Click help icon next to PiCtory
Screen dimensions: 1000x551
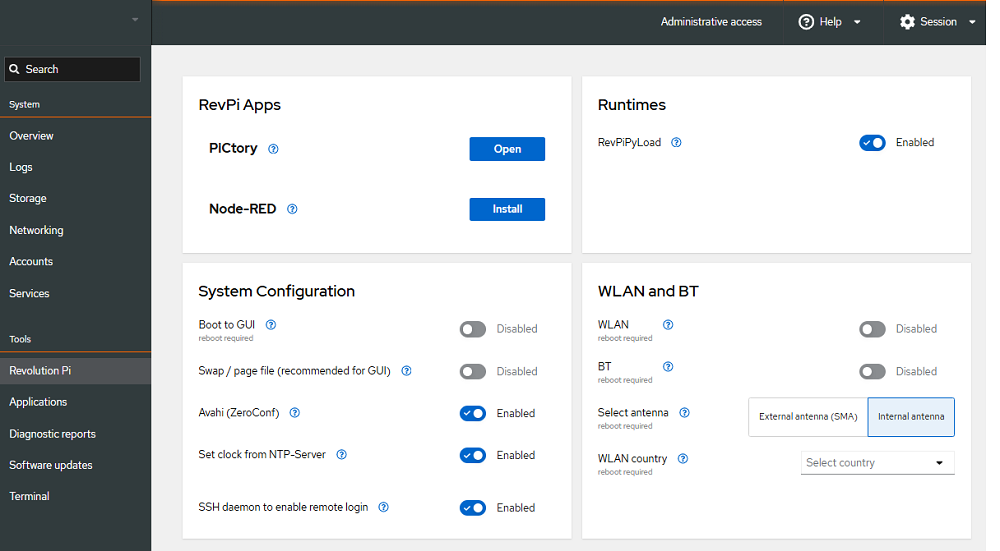tap(273, 149)
